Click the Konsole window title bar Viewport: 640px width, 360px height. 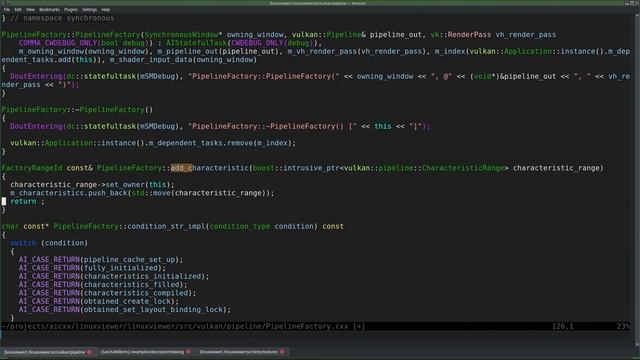coord(318,3)
